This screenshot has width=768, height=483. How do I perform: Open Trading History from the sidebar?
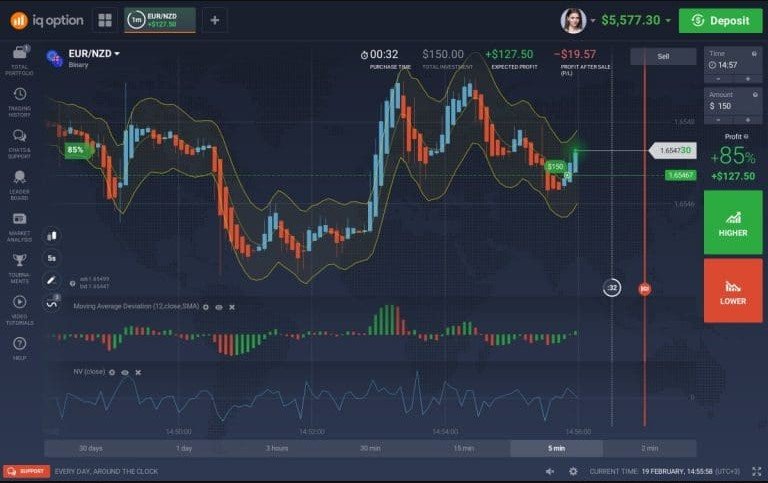point(20,99)
